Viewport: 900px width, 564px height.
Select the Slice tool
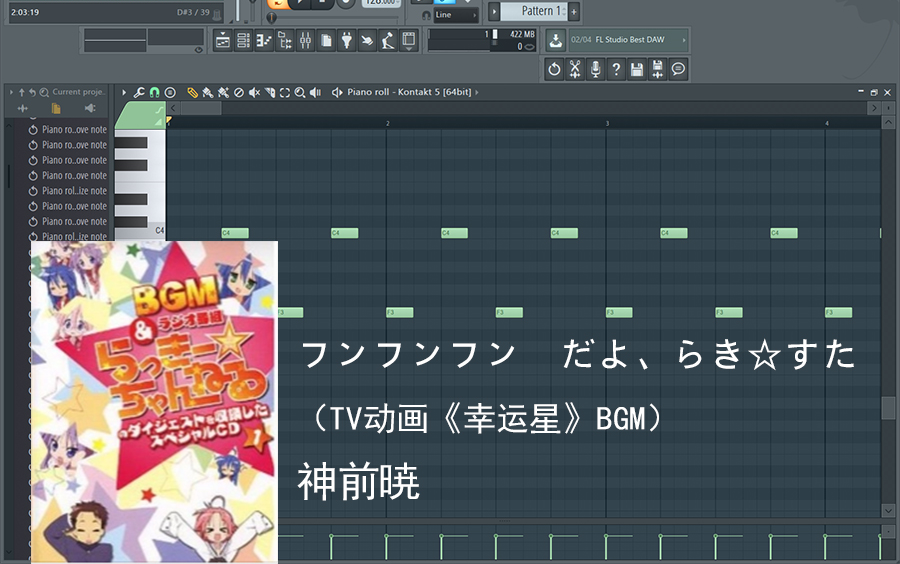(269, 92)
